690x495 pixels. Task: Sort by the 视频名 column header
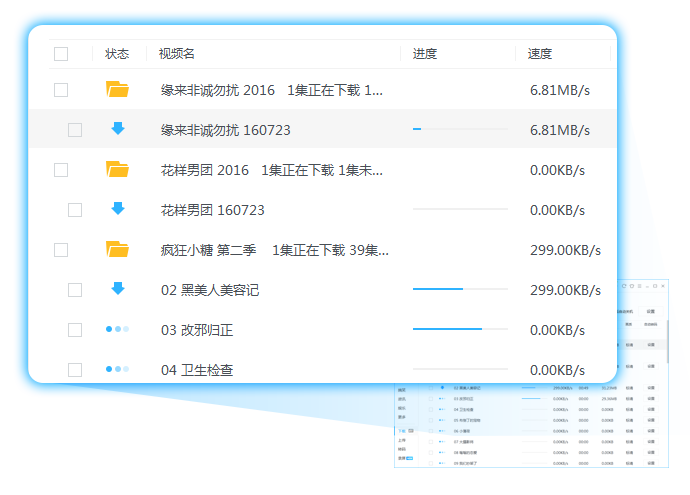pyautogui.click(x=176, y=54)
